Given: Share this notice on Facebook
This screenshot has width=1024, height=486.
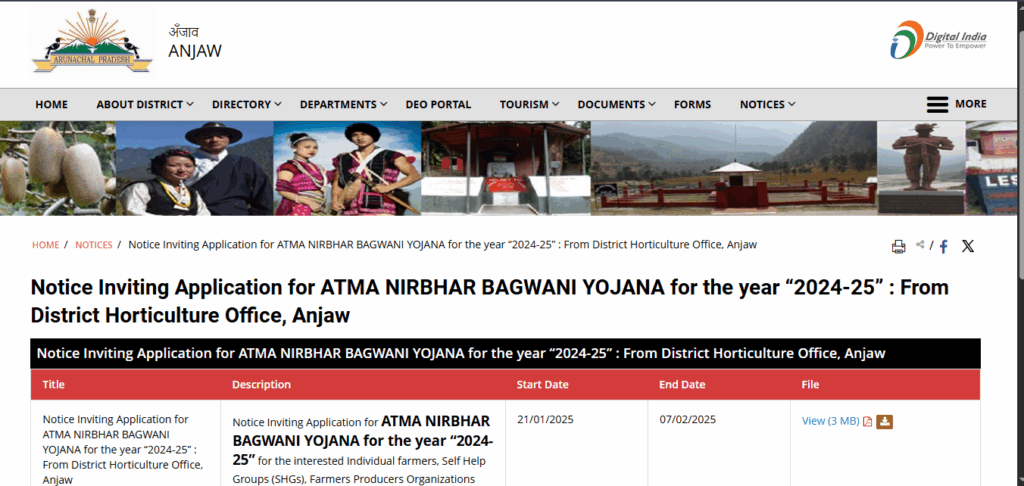Looking at the screenshot, I should 942,246.
